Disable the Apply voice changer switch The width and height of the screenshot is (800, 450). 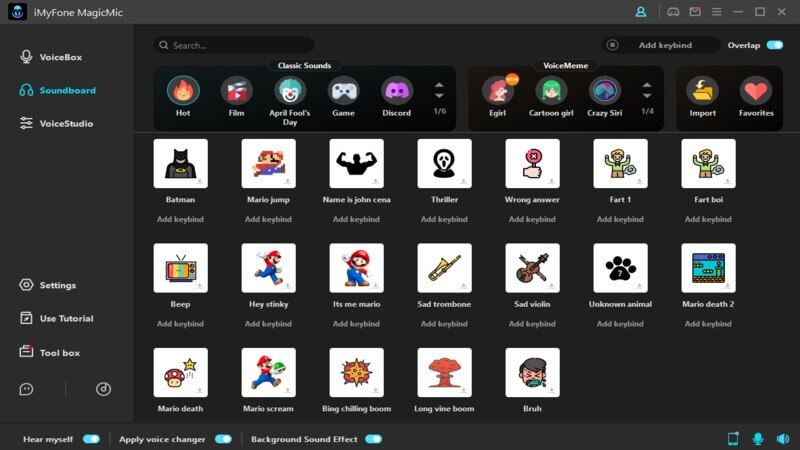tap(223, 439)
